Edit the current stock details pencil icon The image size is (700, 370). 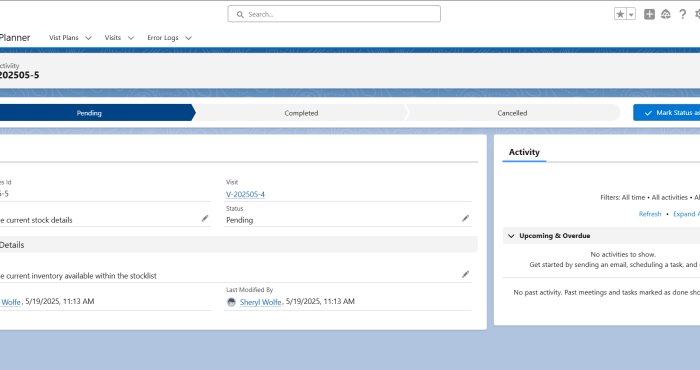click(x=205, y=218)
